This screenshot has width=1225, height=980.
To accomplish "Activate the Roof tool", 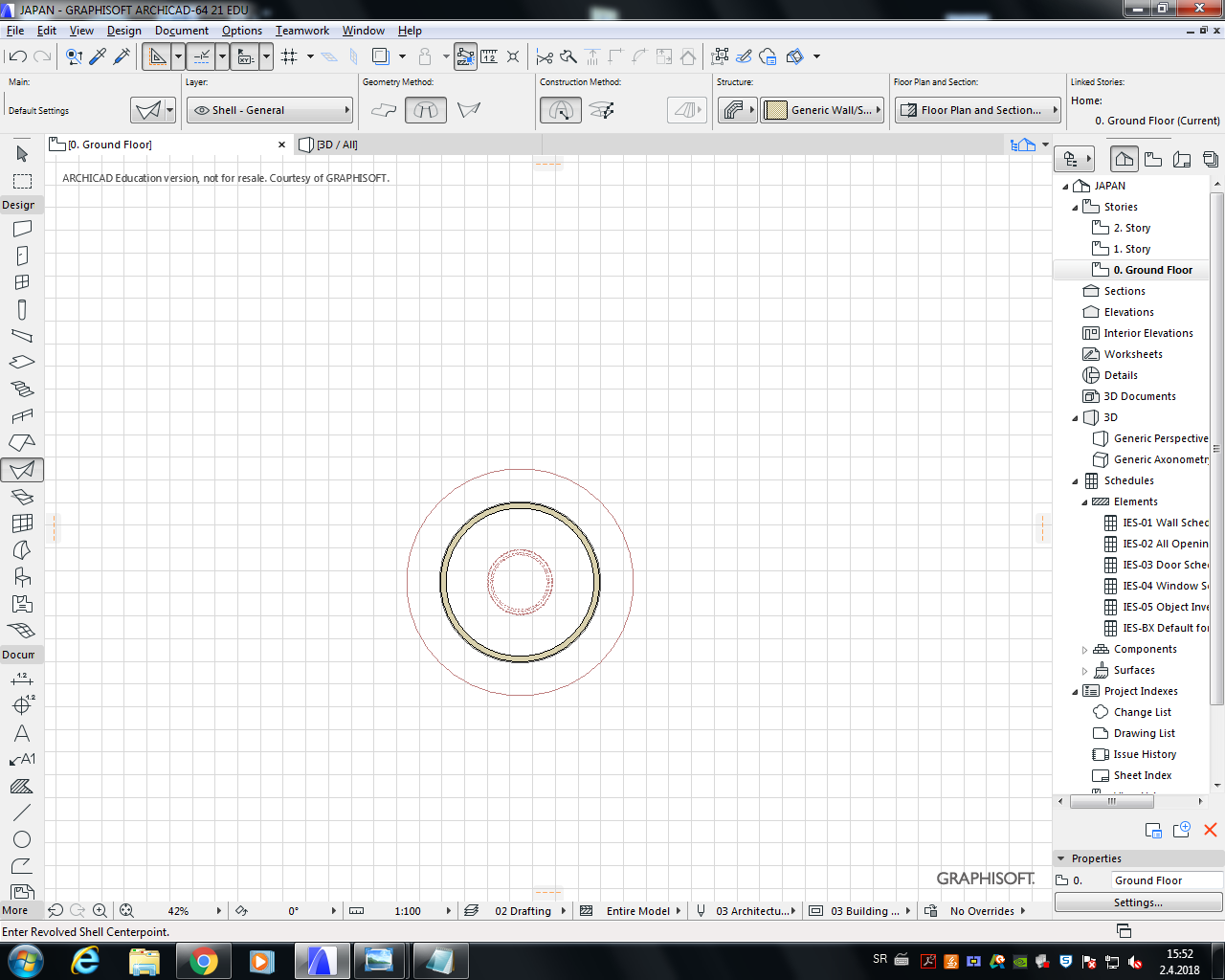I will point(22,443).
